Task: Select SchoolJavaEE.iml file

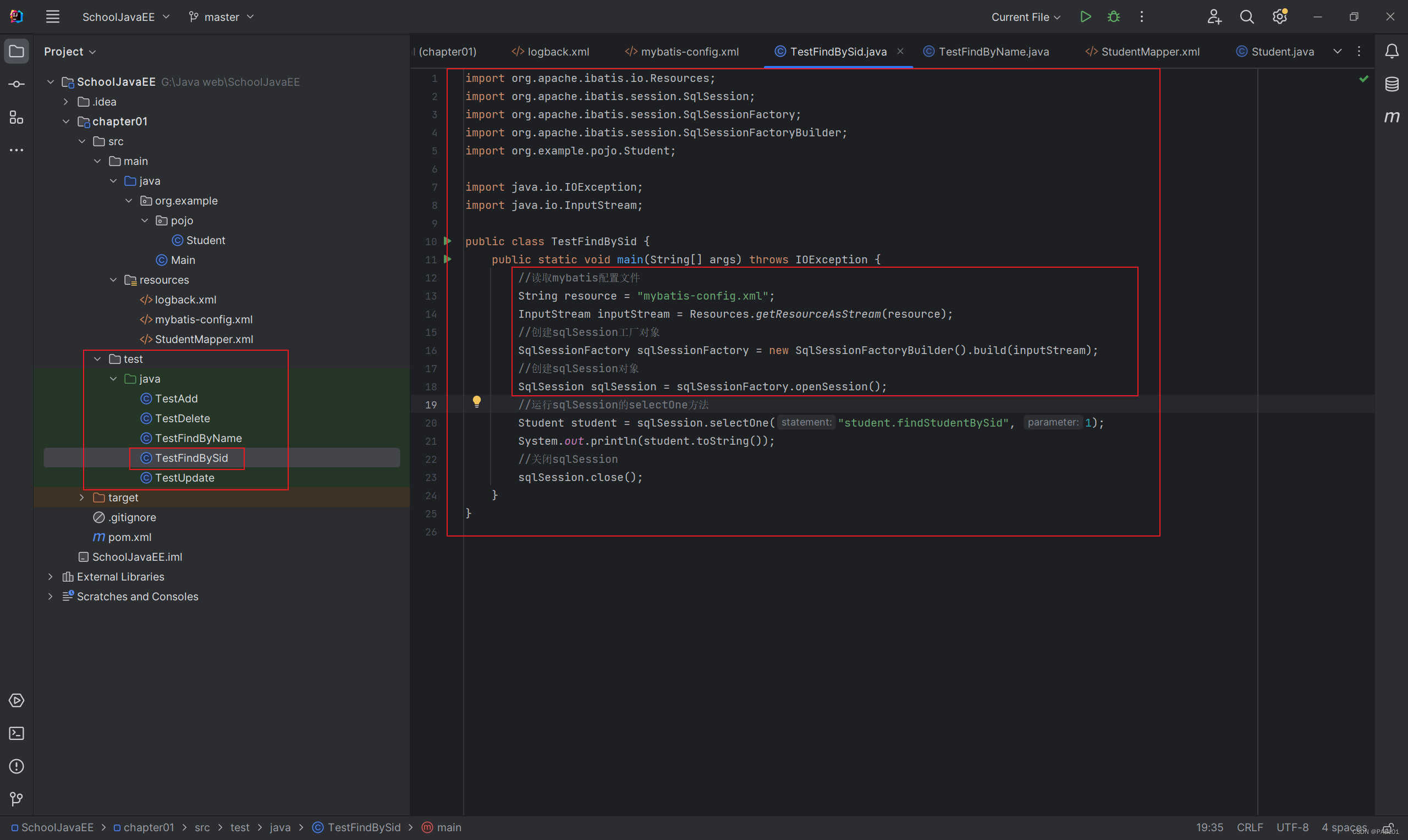Action: point(130,557)
